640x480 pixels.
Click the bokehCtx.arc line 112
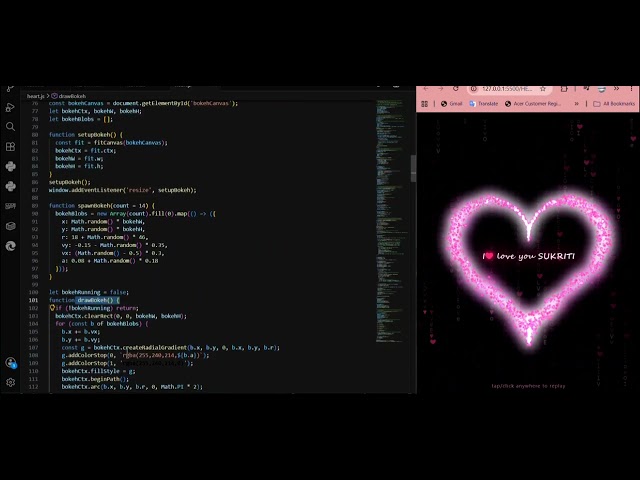pyautogui.click(x=132, y=387)
